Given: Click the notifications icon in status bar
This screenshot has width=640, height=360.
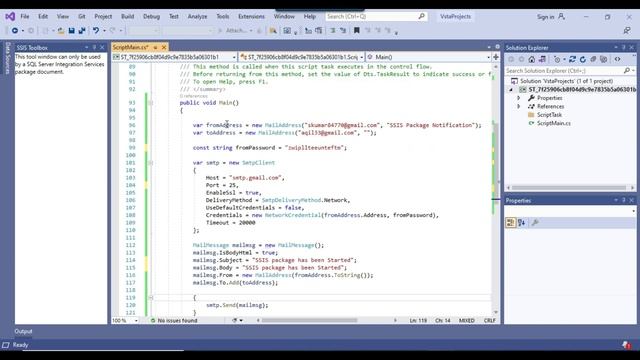Looking at the screenshot, I should click(627, 345).
